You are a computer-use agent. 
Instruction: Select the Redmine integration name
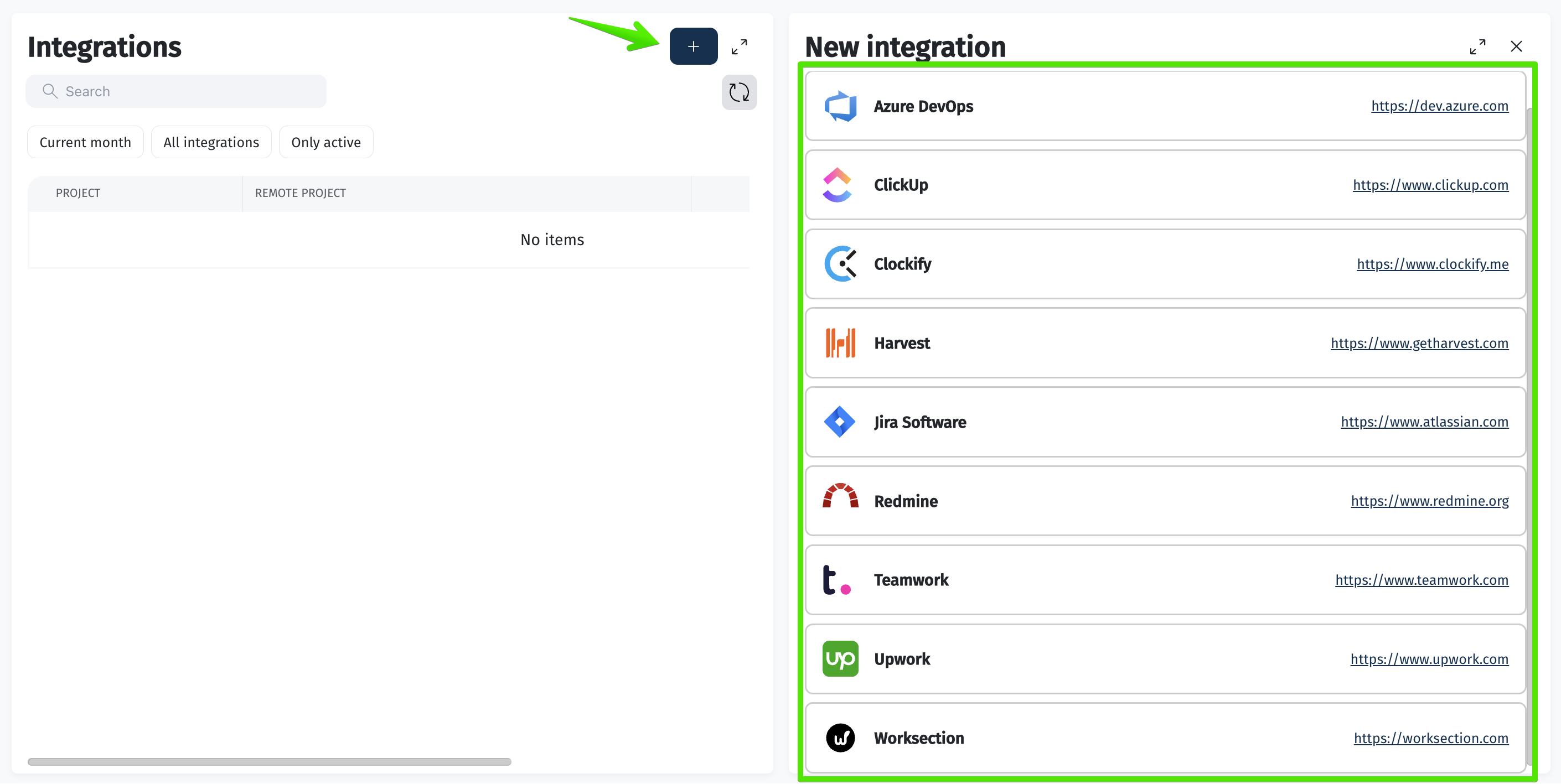pos(906,501)
